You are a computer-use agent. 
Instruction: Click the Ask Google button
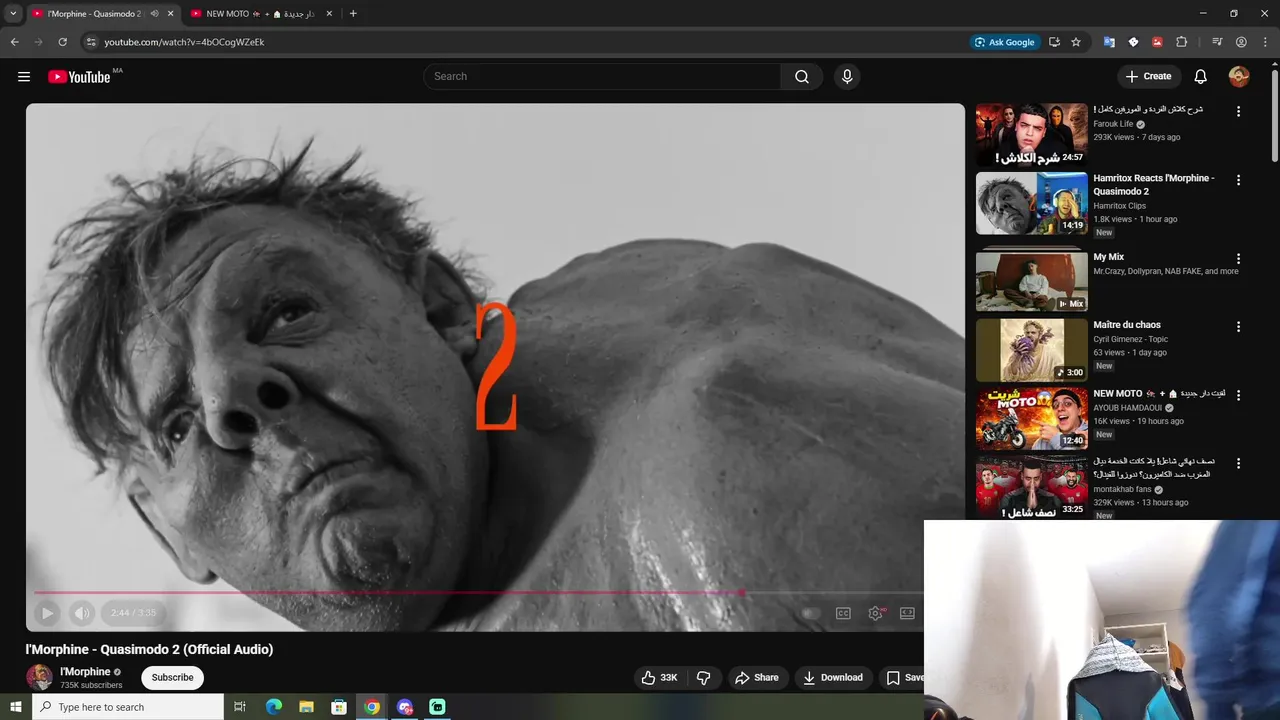(x=1004, y=42)
